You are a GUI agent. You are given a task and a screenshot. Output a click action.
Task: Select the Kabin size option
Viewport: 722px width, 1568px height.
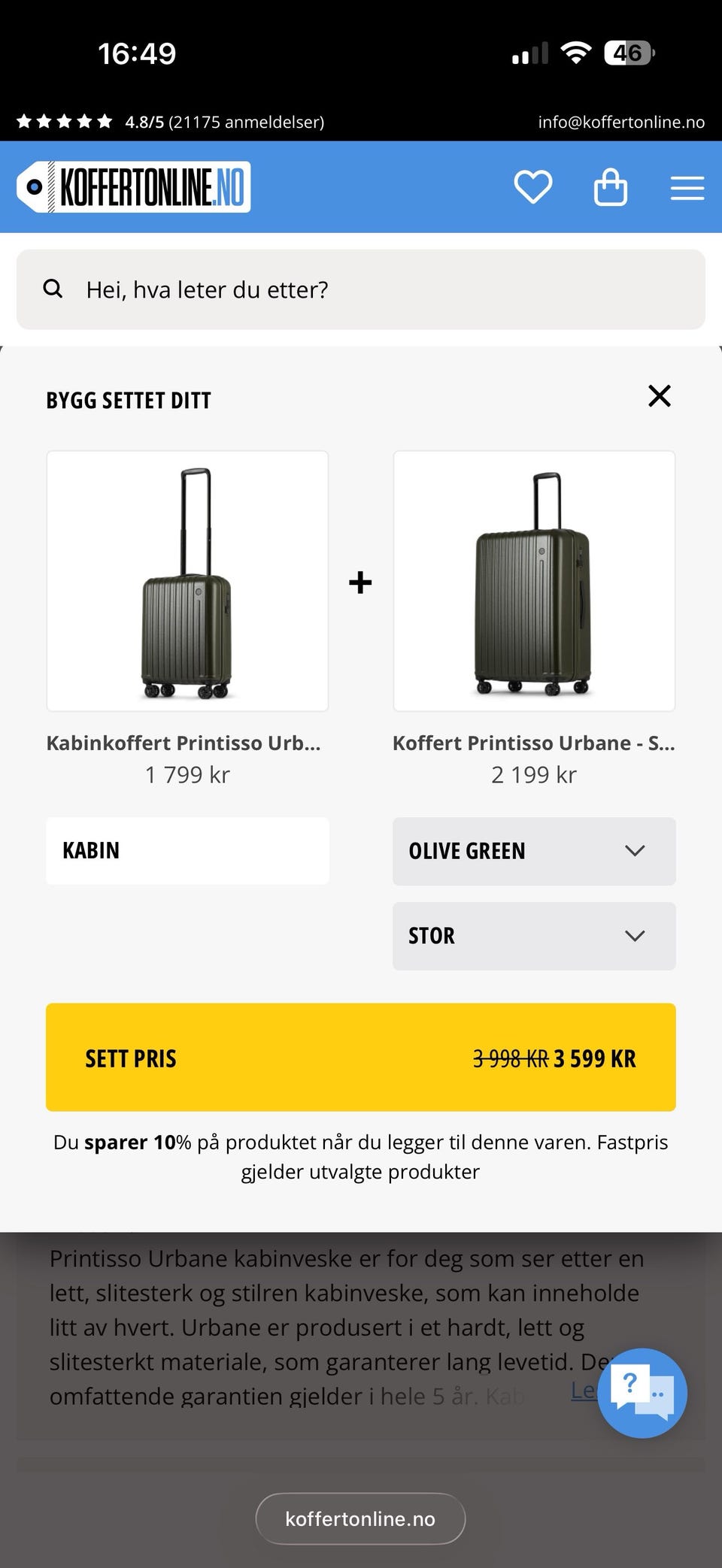pos(187,851)
